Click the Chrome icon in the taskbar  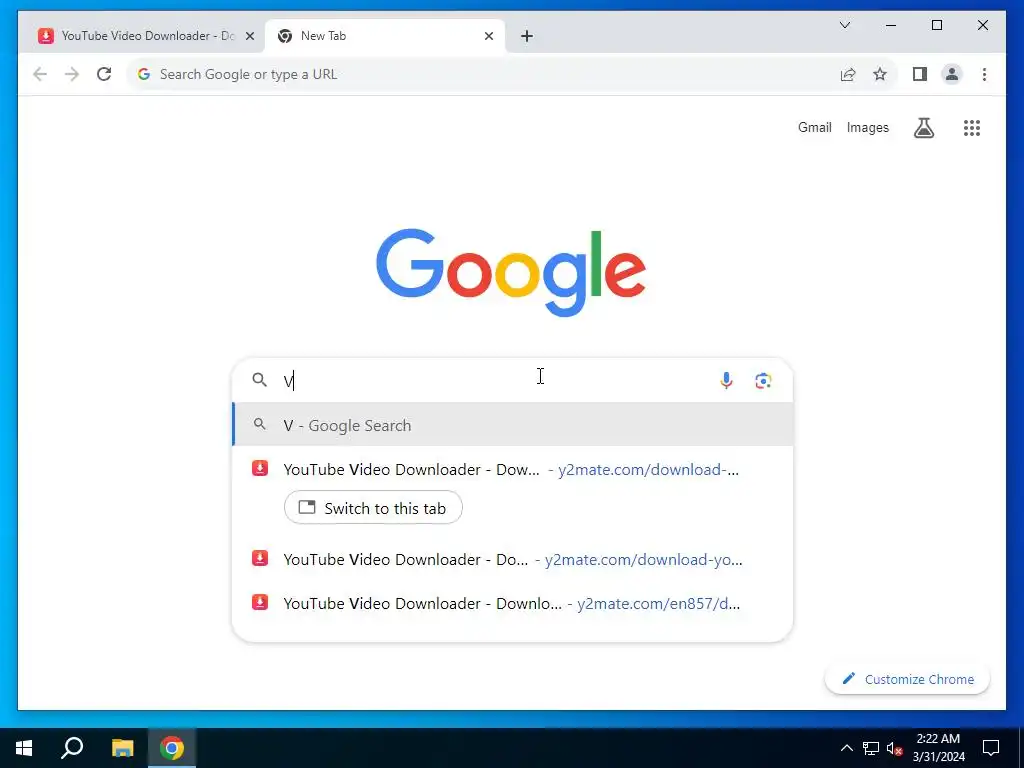172,748
